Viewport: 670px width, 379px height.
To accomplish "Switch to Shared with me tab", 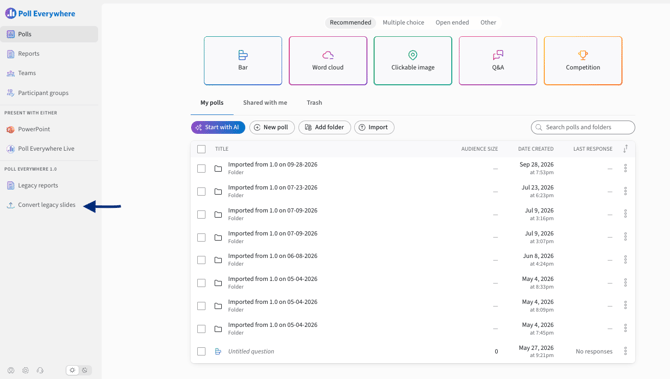I will click(265, 103).
